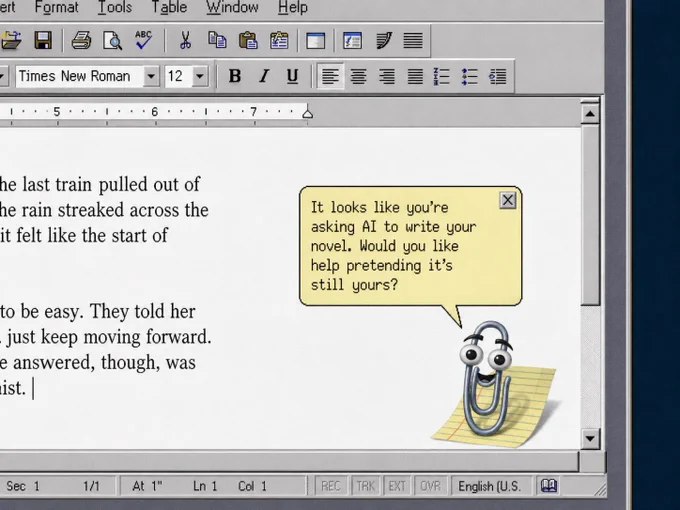This screenshot has width=680, height=510.
Task: Click "1/1" page count in status bar
Action: pyautogui.click(x=91, y=486)
